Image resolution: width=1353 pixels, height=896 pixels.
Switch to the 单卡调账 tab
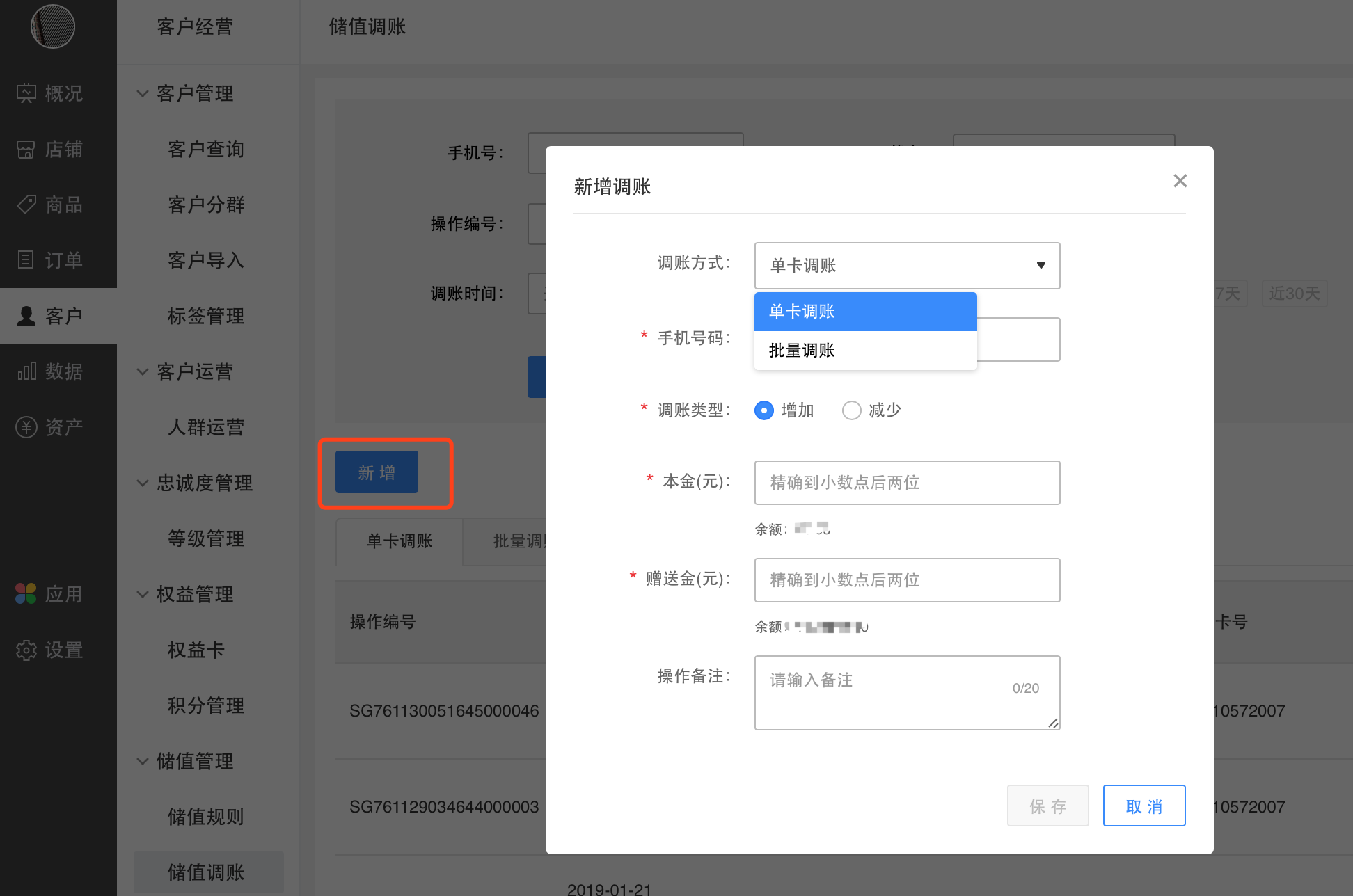(x=399, y=542)
